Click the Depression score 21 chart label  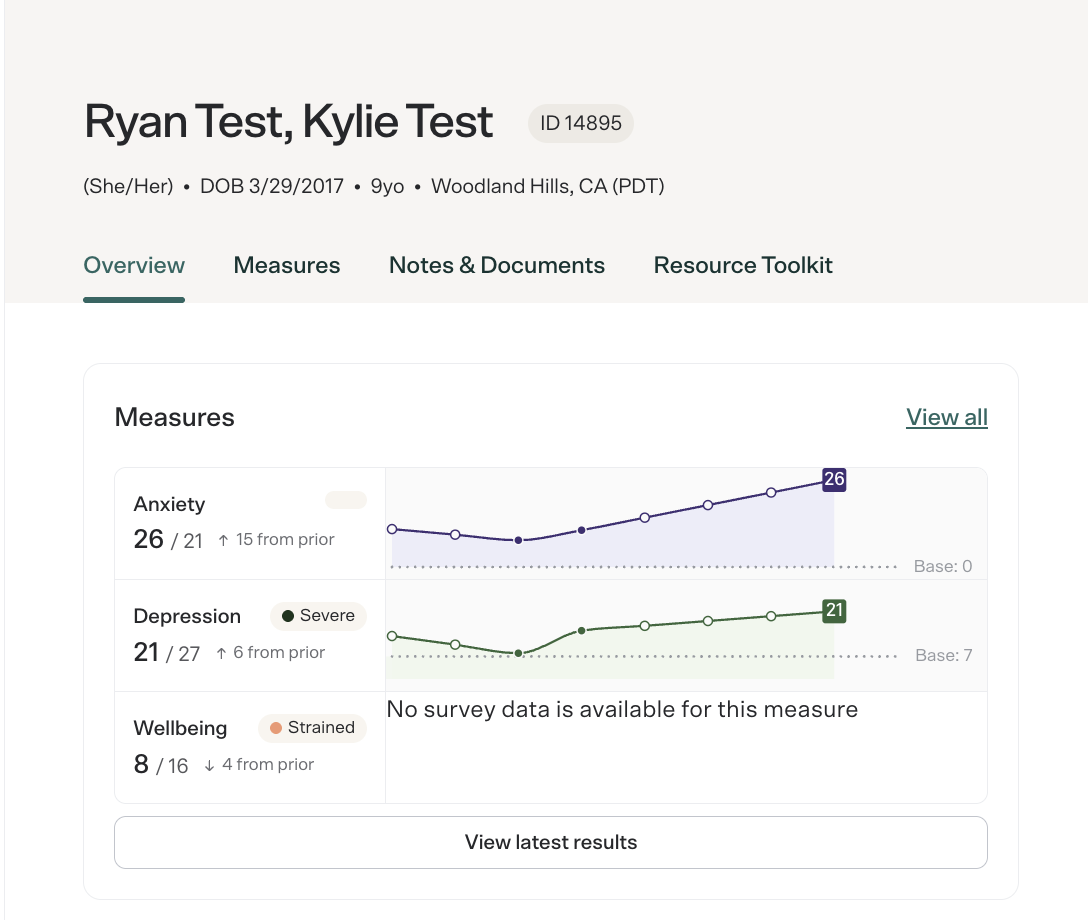pyautogui.click(x=834, y=611)
